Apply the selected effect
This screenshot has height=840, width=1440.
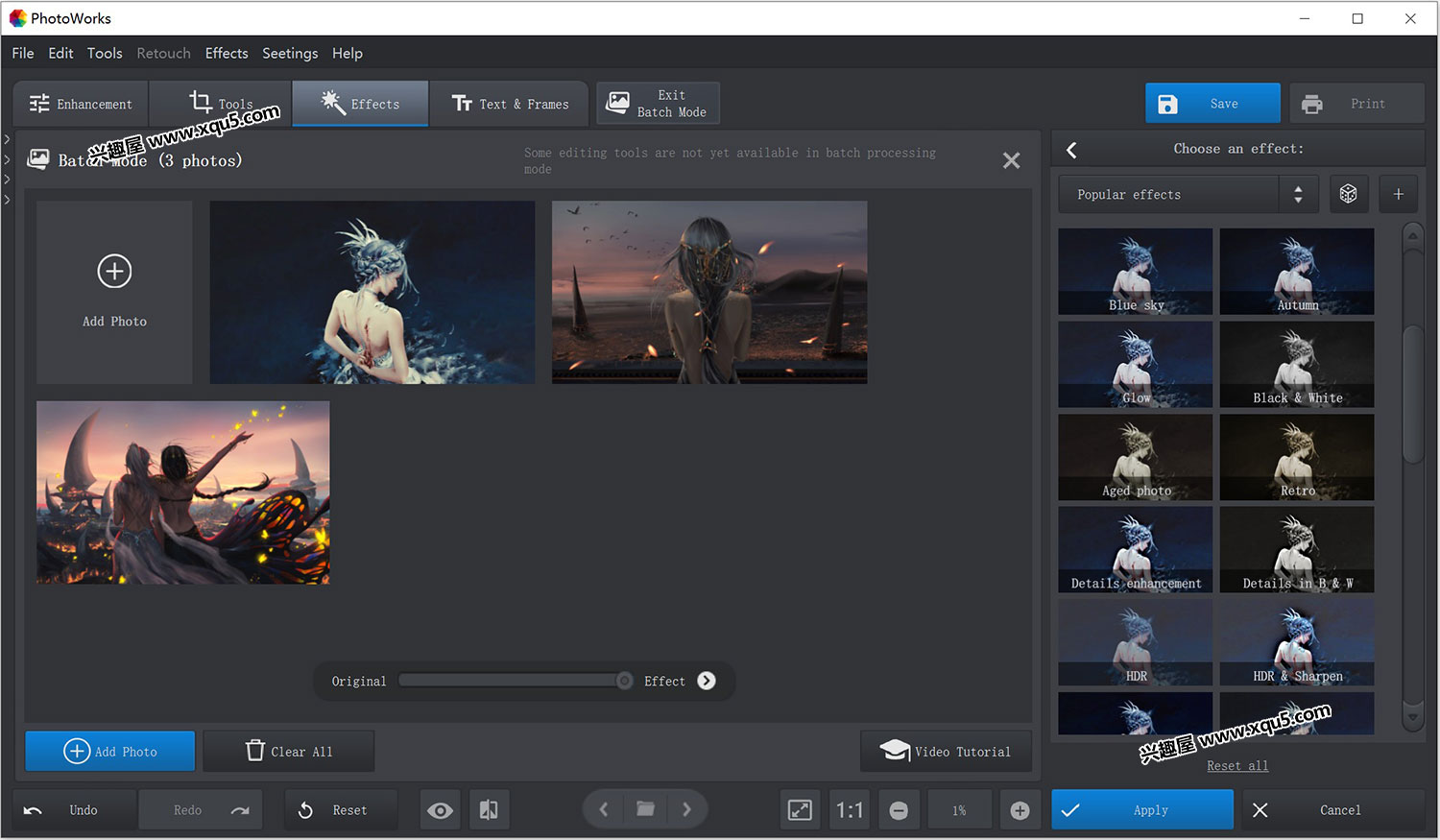coord(1142,810)
